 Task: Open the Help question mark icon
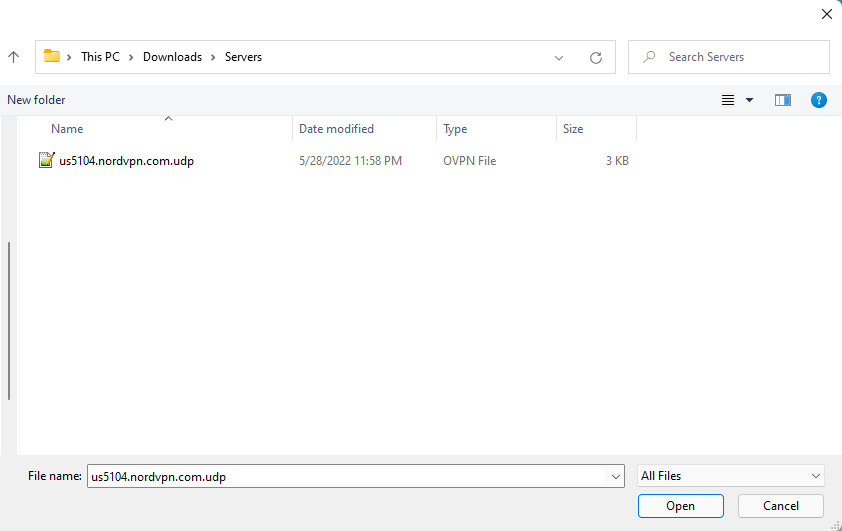click(x=818, y=100)
